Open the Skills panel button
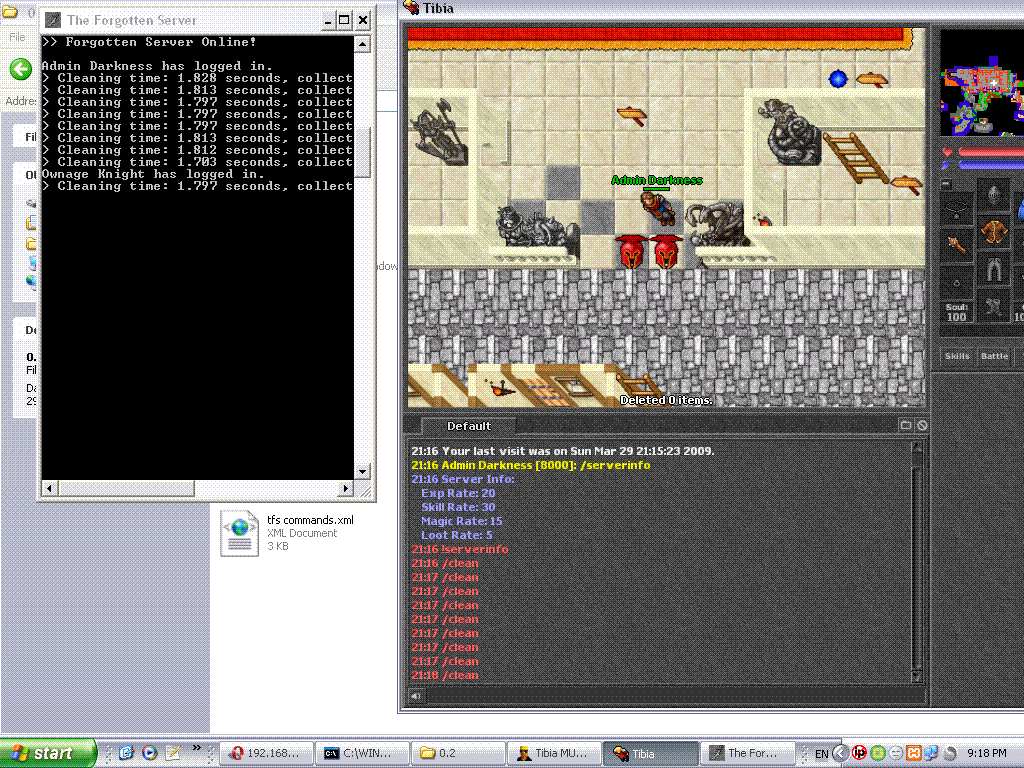The width and height of the screenshot is (1024, 768). pyautogui.click(x=957, y=356)
